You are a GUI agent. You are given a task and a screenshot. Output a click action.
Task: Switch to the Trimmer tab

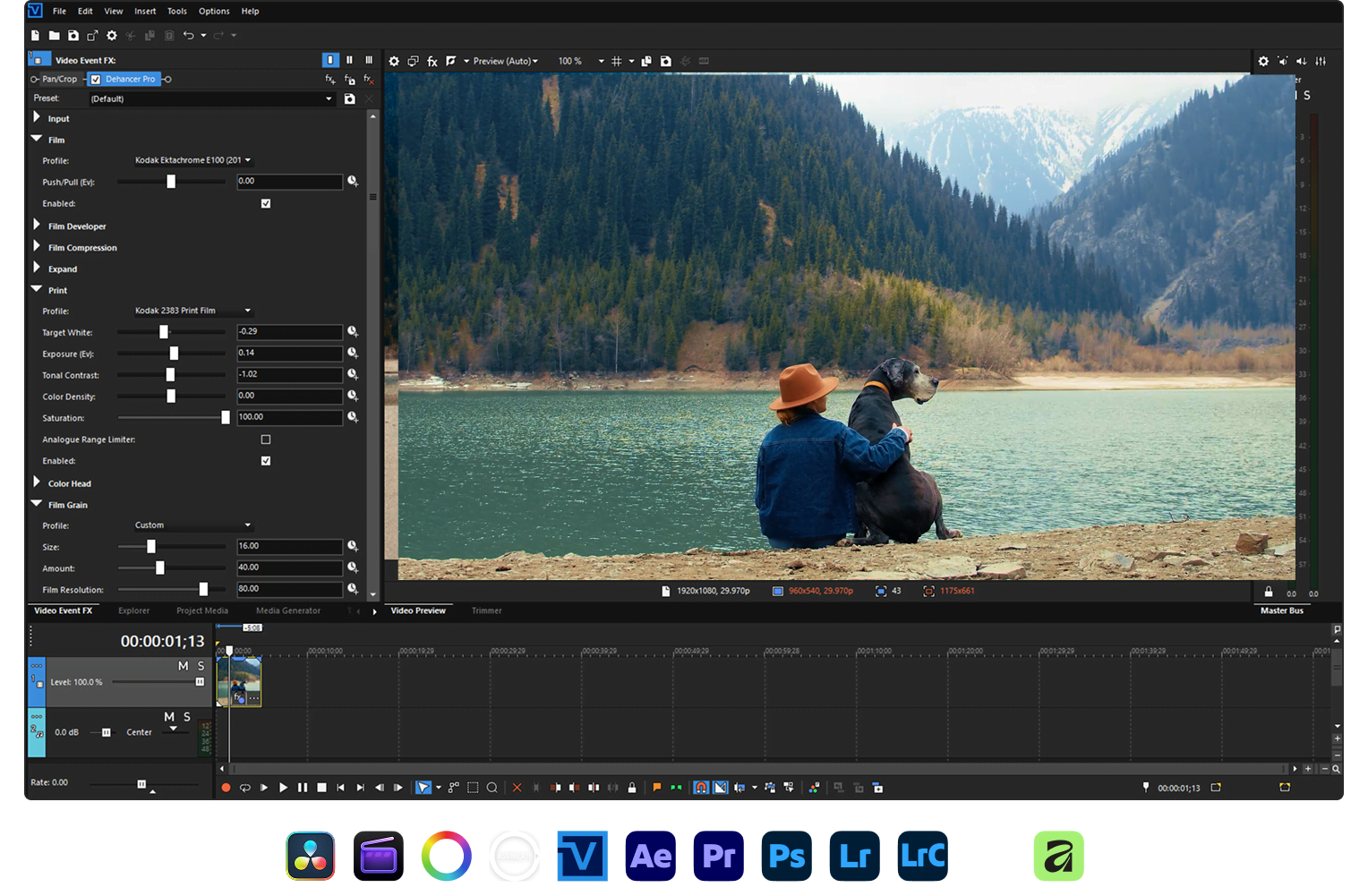coord(486,610)
